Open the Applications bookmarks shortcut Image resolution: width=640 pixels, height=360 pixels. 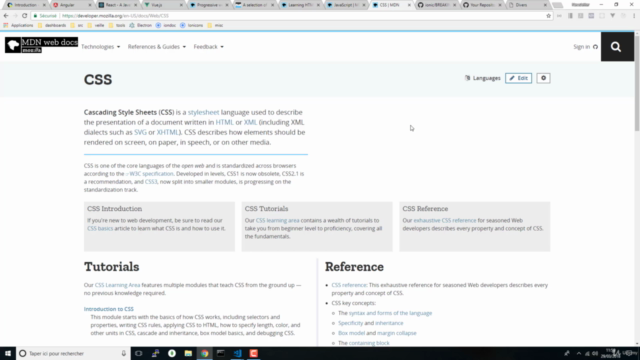(x=18, y=25)
